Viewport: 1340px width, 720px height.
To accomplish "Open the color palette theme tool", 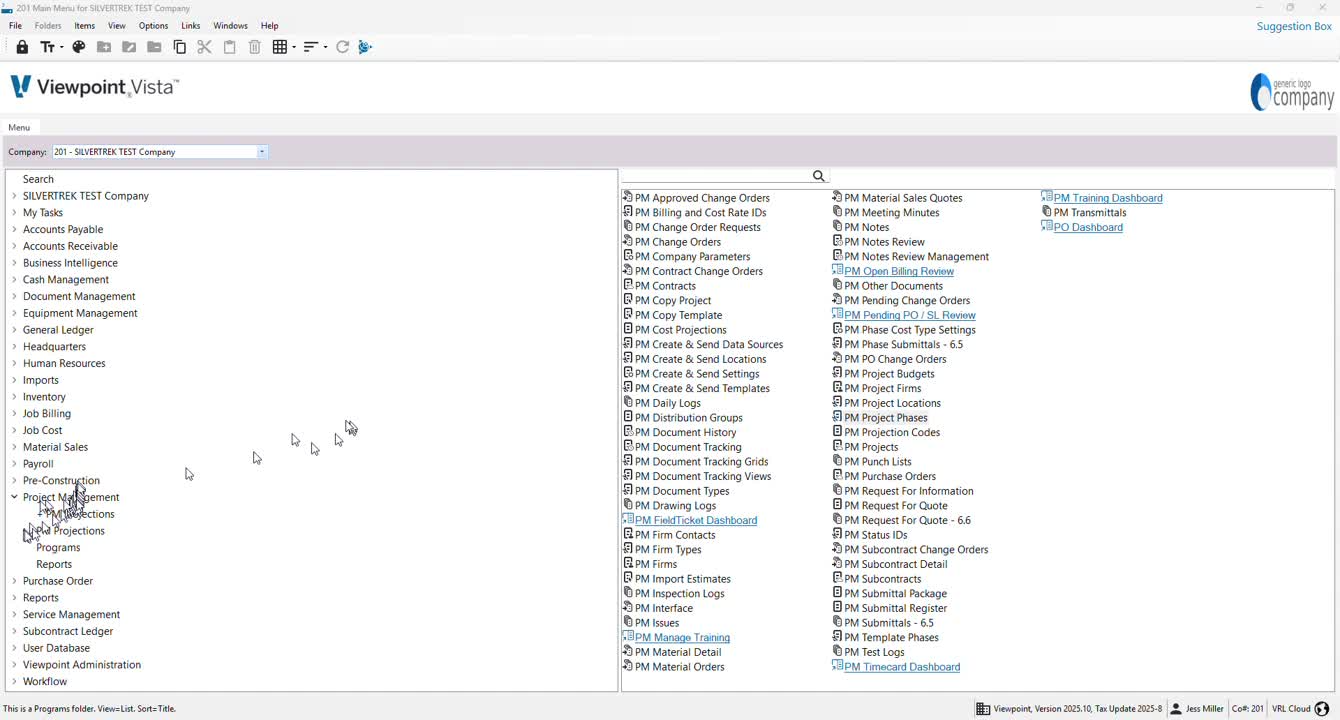I will (x=78, y=47).
